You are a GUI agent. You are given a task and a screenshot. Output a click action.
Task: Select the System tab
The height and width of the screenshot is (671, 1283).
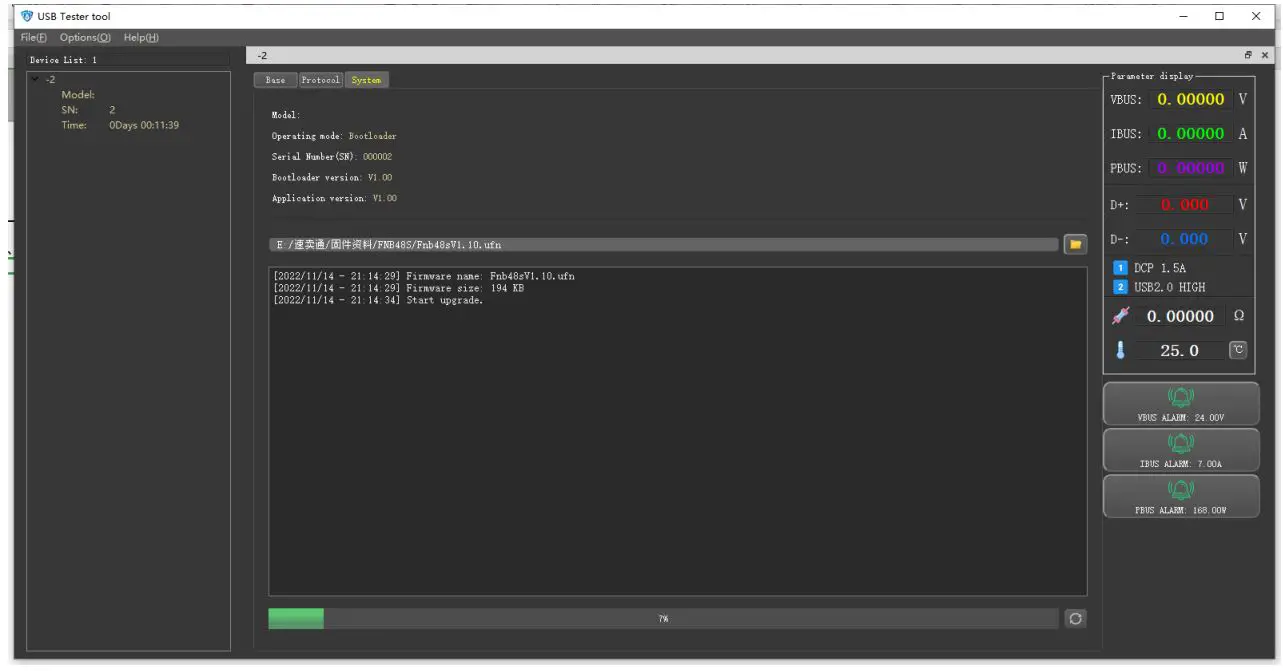tap(366, 80)
